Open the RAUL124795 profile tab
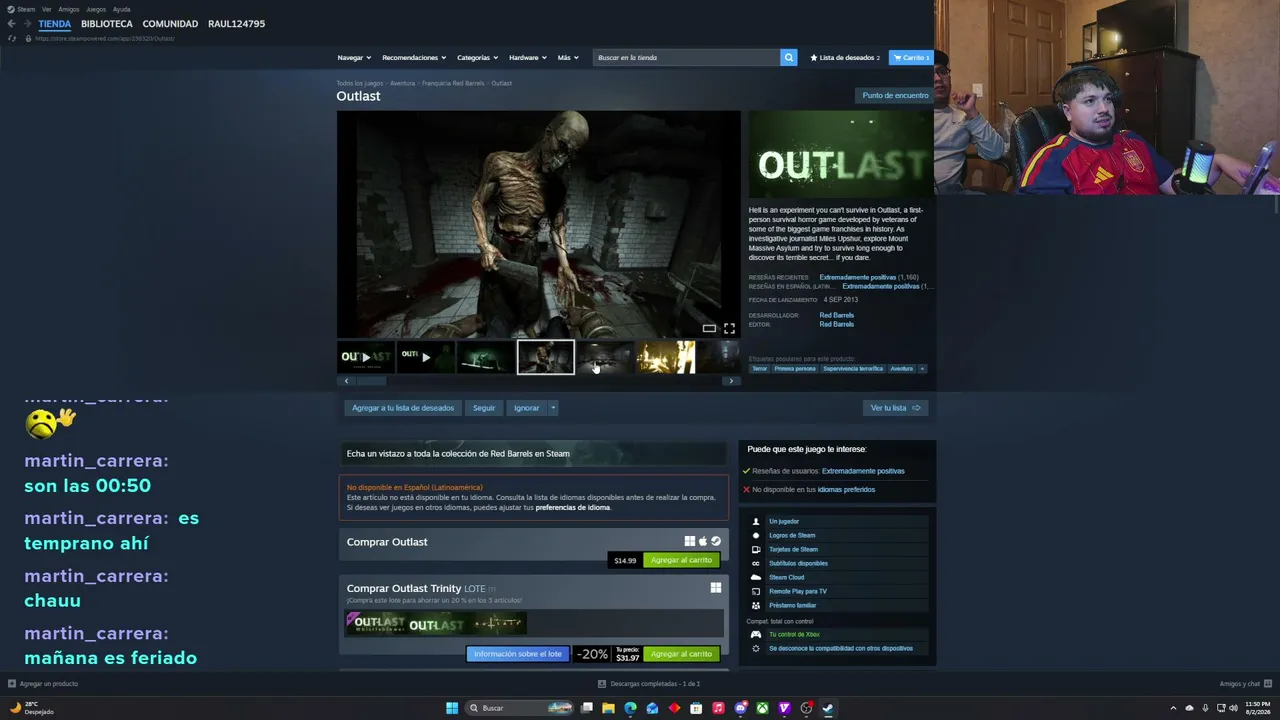 pyautogui.click(x=236, y=24)
